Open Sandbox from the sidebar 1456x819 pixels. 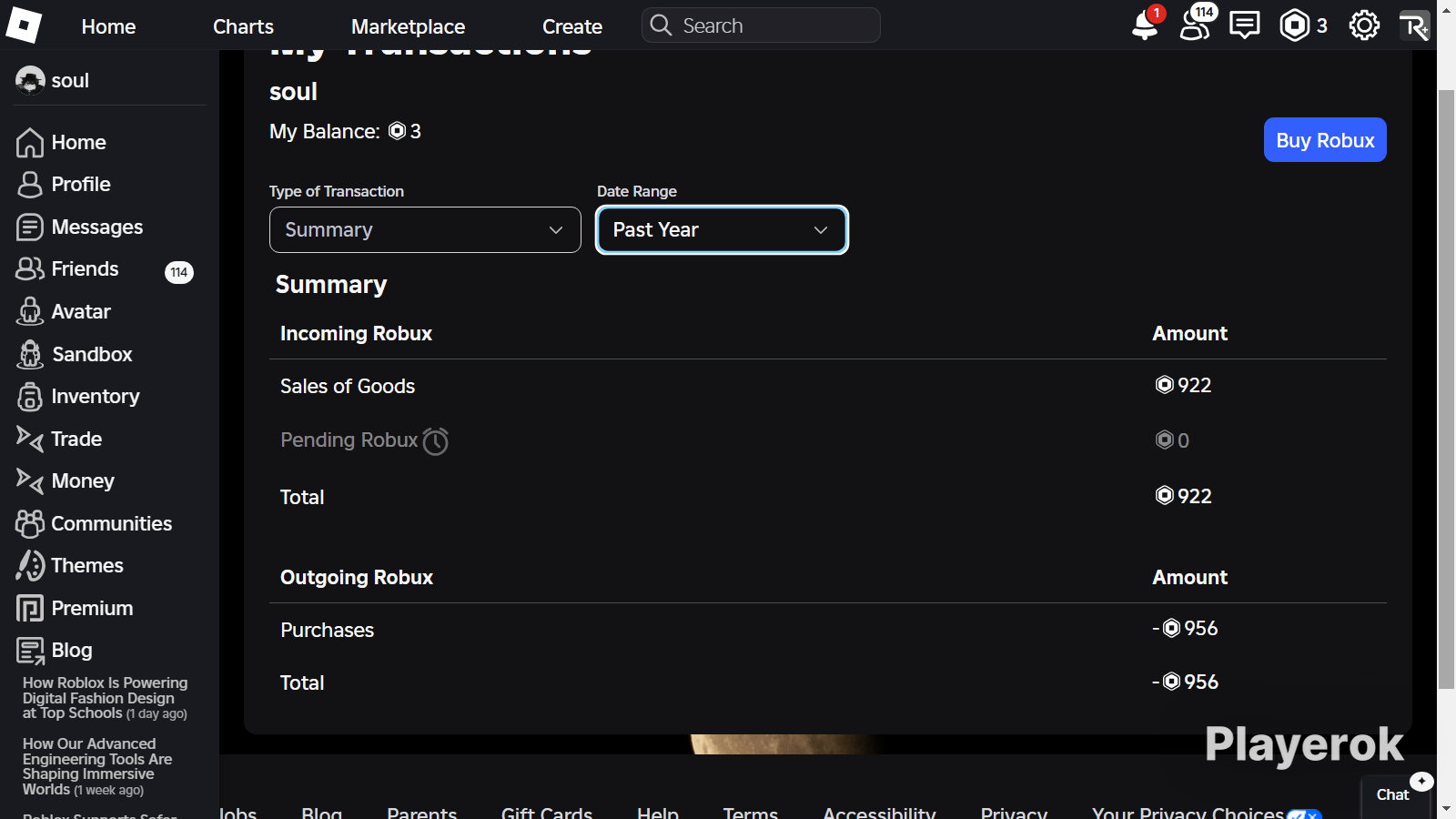pos(75,354)
